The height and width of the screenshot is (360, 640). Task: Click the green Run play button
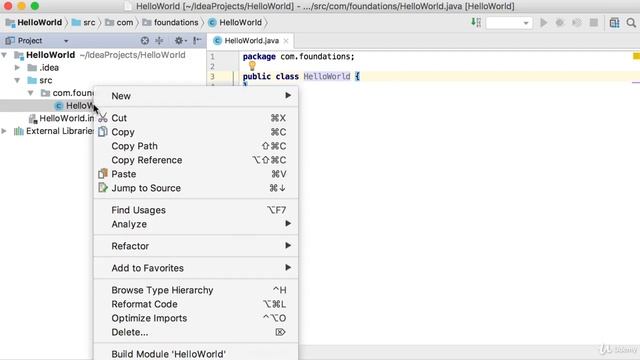pyautogui.click(x=544, y=22)
